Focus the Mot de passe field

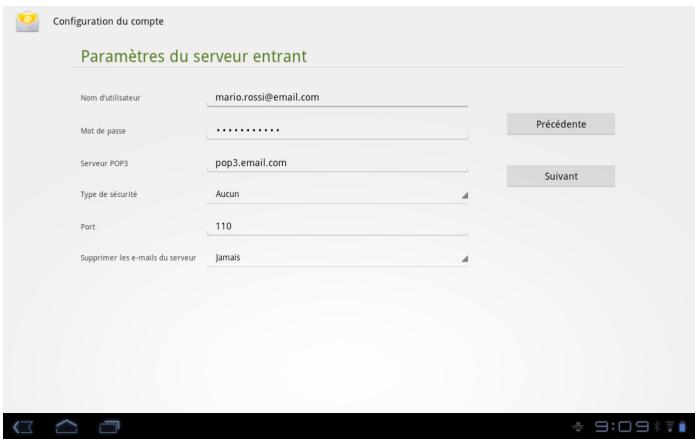coord(337,130)
